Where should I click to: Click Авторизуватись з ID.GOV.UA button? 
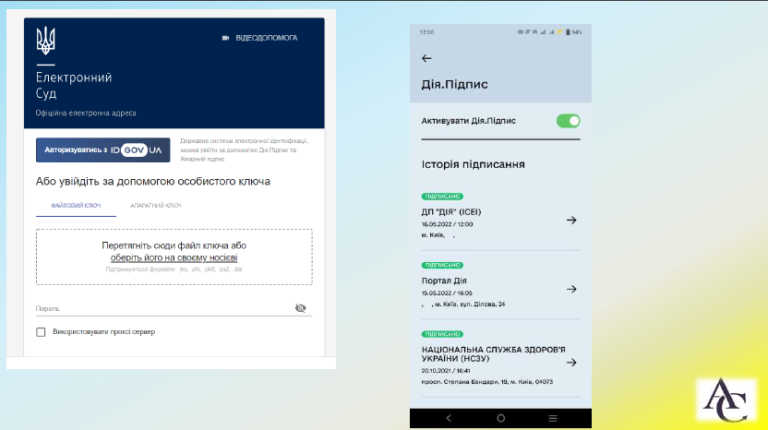103,150
